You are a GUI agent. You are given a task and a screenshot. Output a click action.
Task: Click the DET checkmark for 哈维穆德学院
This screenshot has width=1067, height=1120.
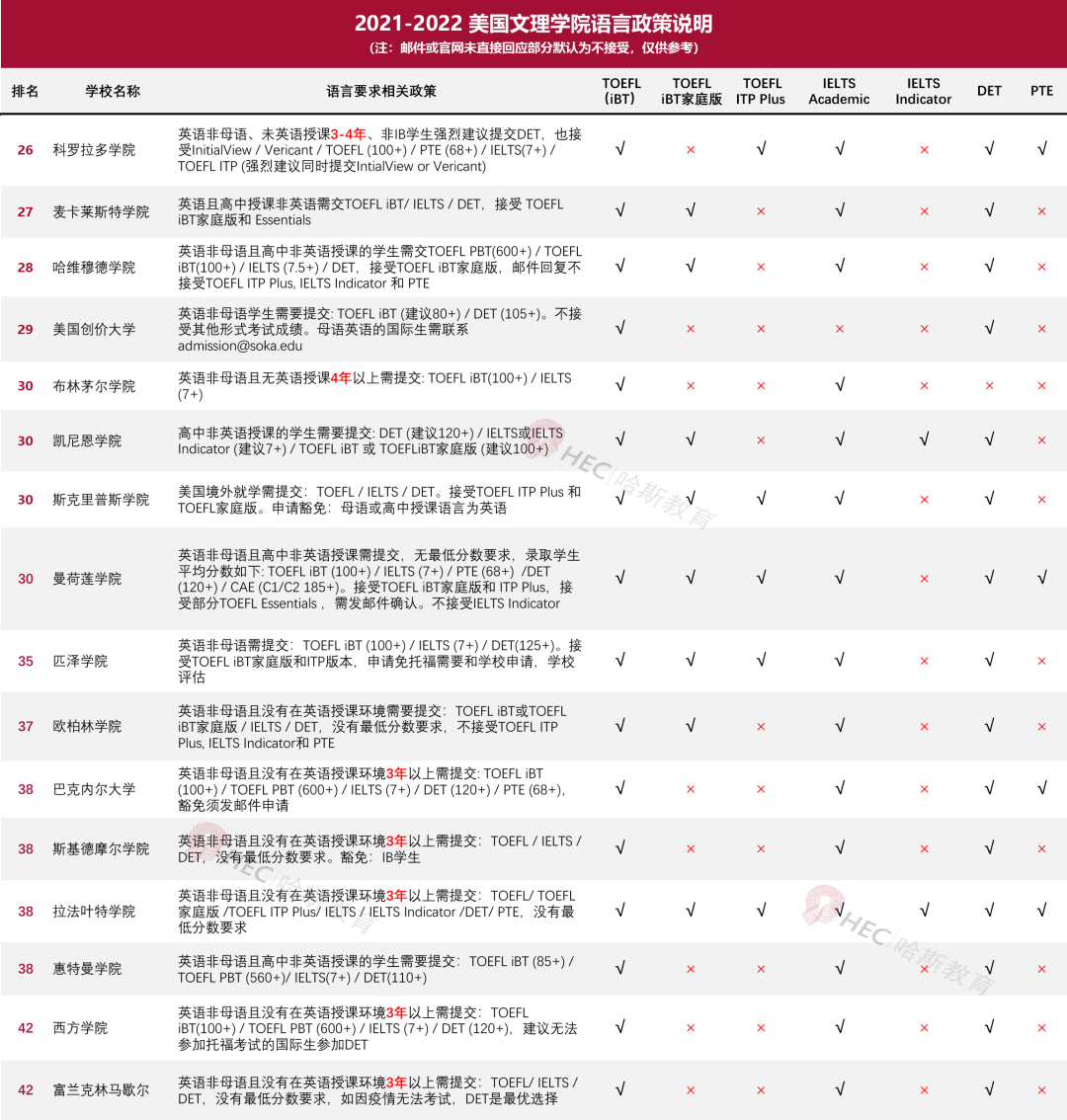pyautogui.click(x=989, y=266)
